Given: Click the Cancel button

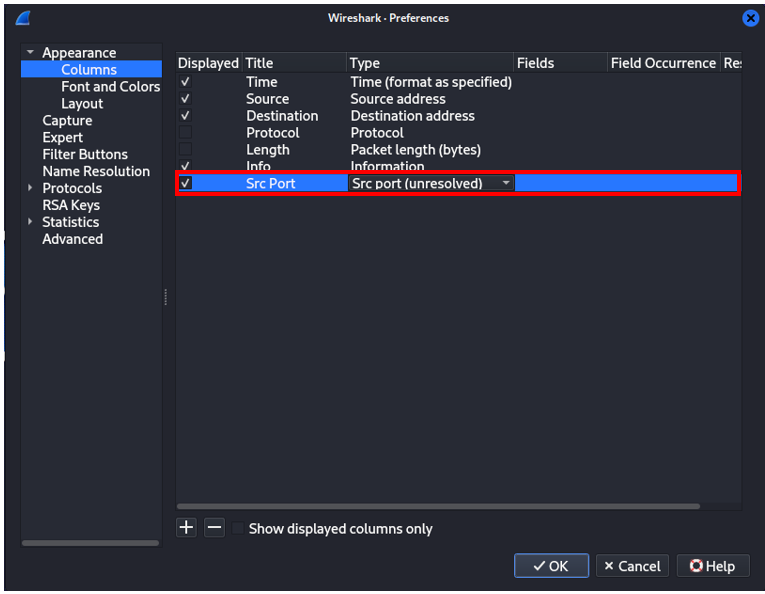Looking at the screenshot, I should (632, 566).
